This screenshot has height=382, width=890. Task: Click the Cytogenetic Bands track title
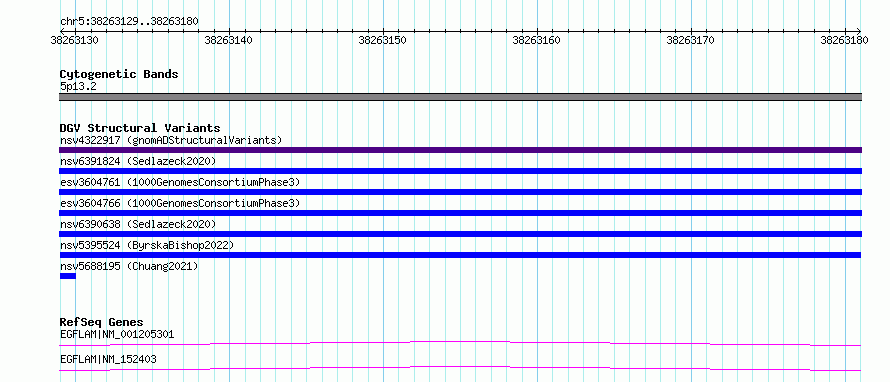point(119,74)
